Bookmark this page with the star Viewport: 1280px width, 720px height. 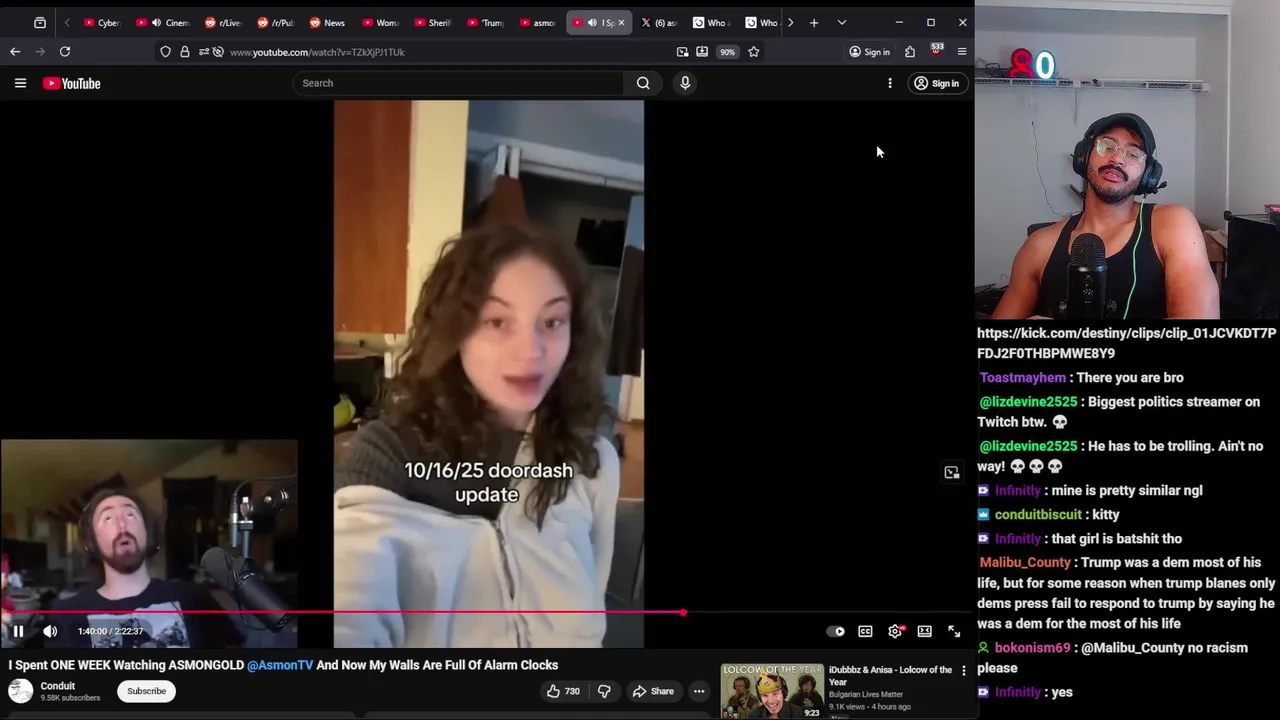click(x=754, y=52)
